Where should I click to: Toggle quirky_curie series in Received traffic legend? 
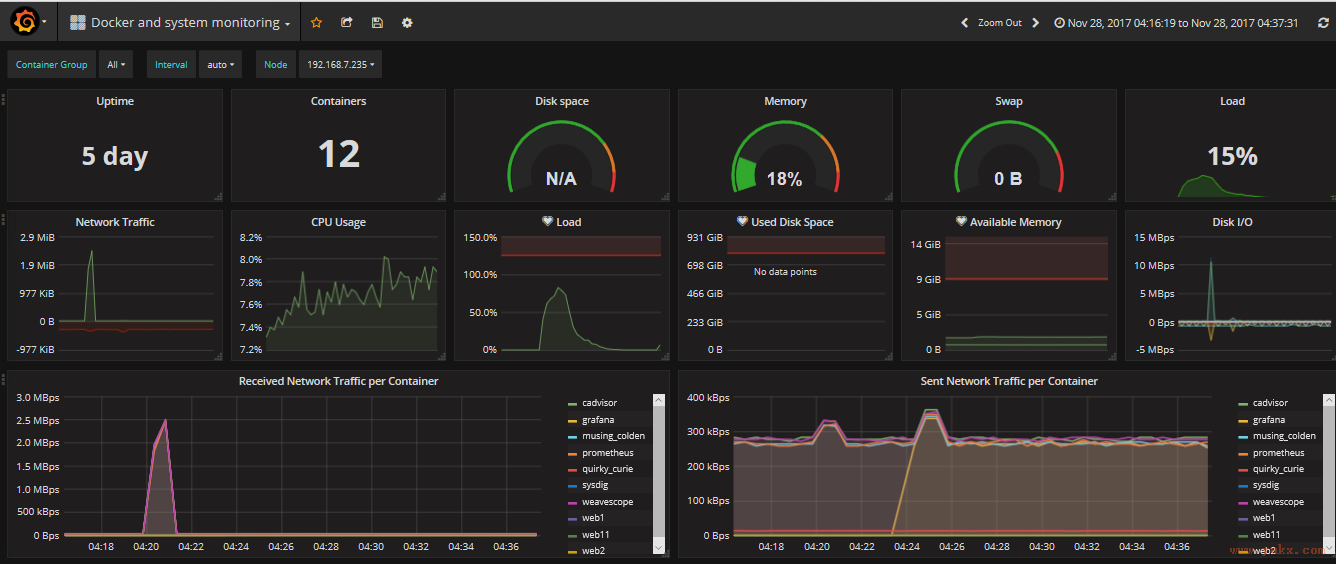coord(607,469)
